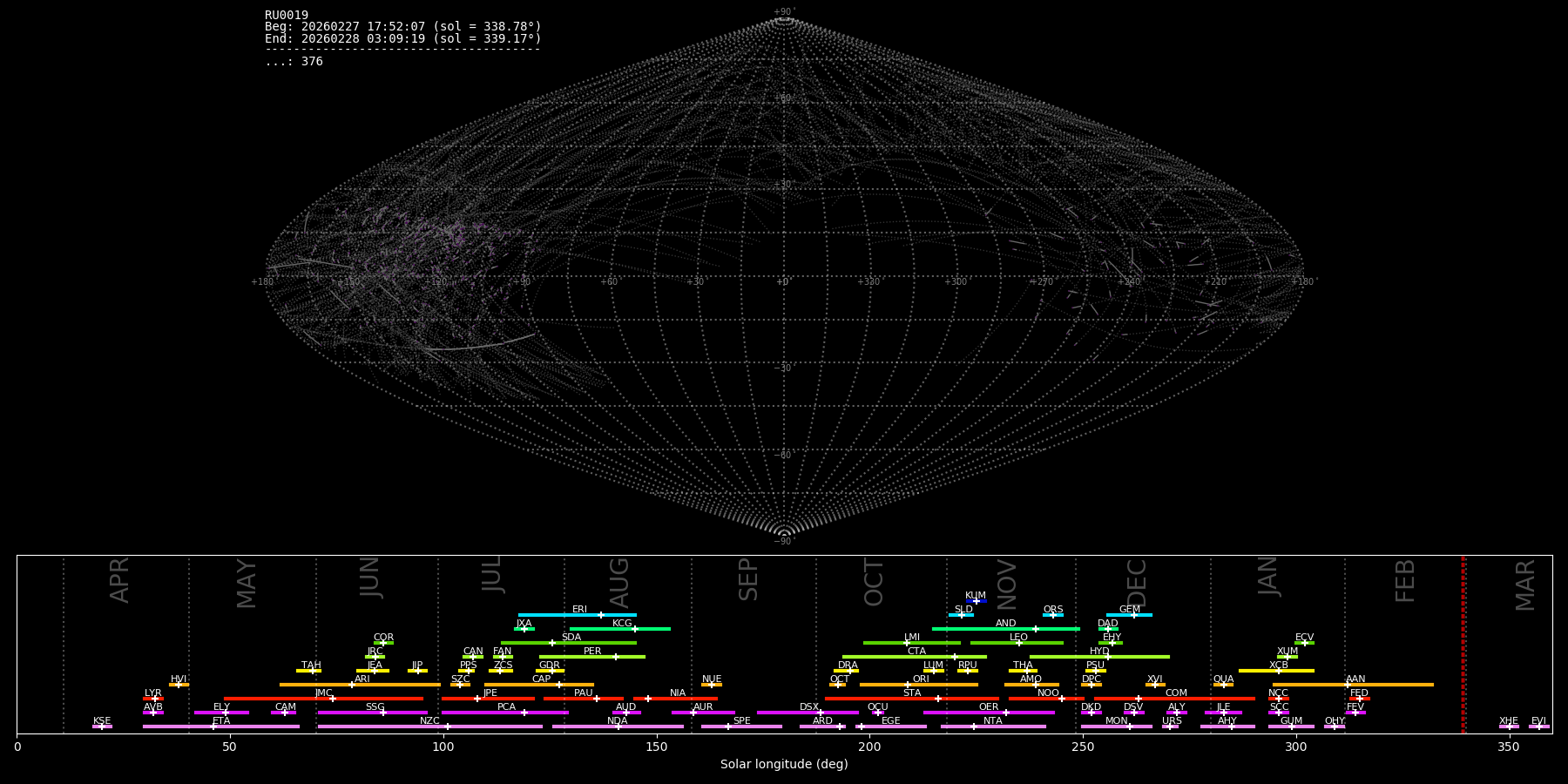The height and width of the screenshot is (784, 1568).
Task: Click the STA shower label
Action: tap(912, 693)
